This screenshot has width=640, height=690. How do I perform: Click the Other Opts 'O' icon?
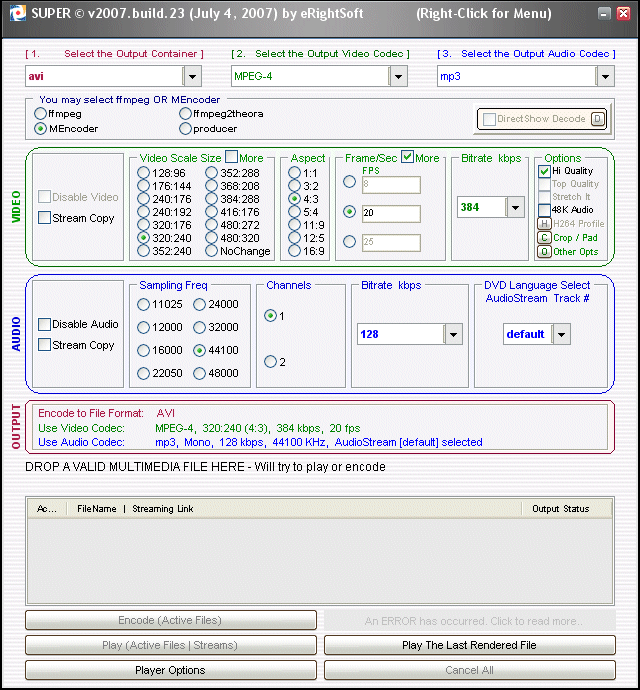[544, 251]
